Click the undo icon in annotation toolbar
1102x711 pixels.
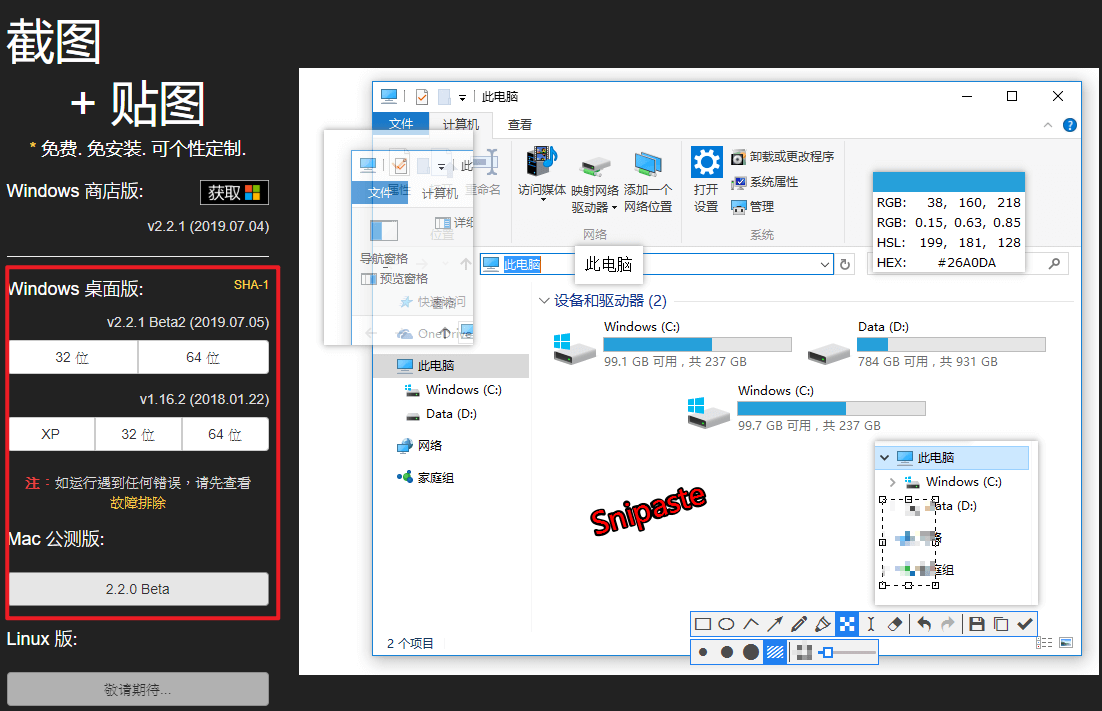click(x=924, y=623)
